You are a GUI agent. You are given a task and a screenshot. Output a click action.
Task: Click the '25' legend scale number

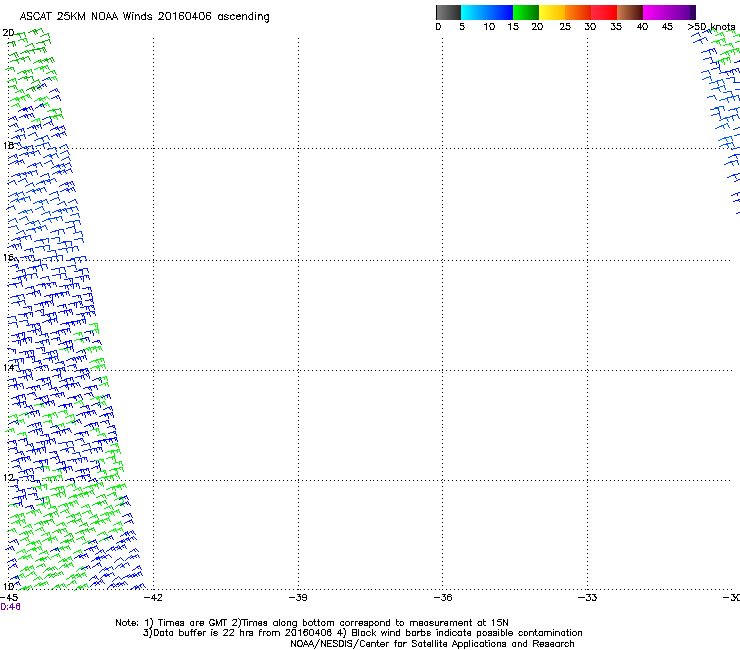(565, 27)
